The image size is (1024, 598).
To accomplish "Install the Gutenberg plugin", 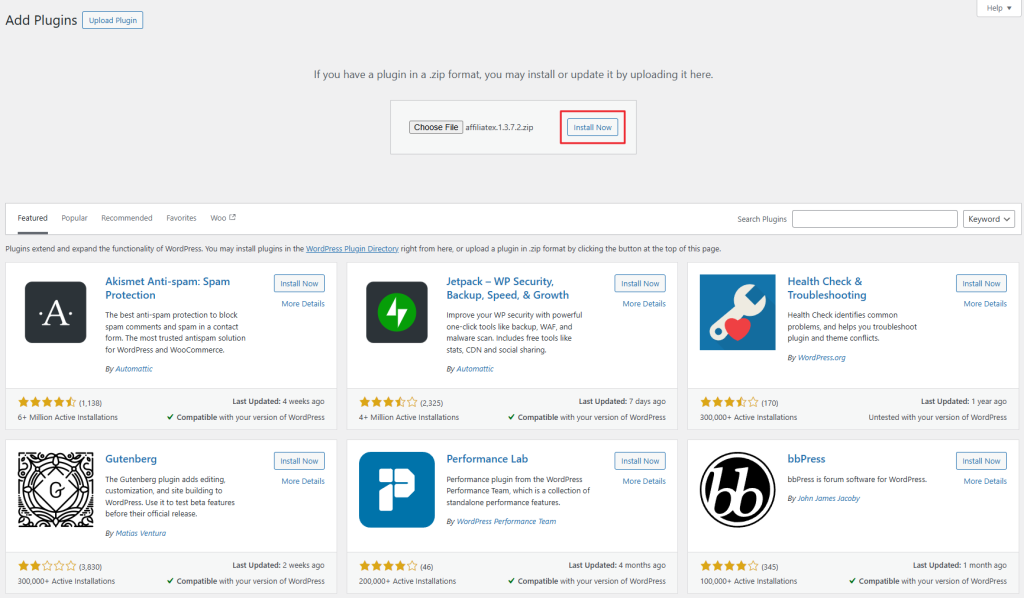I will pos(299,461).
